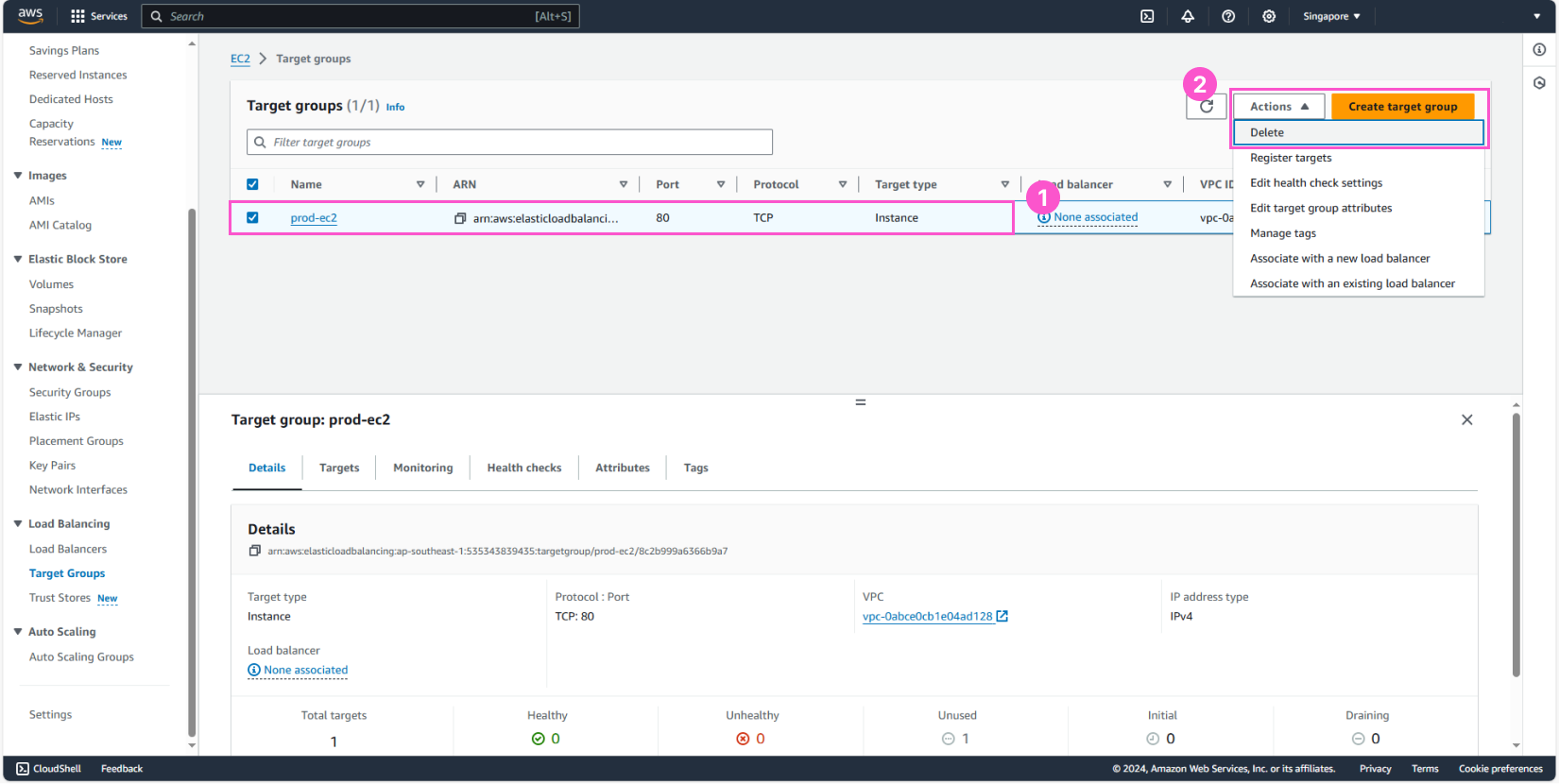
Task: Switch to the Attributes tab
Action: pyautogui.click(x=623, y=468)
